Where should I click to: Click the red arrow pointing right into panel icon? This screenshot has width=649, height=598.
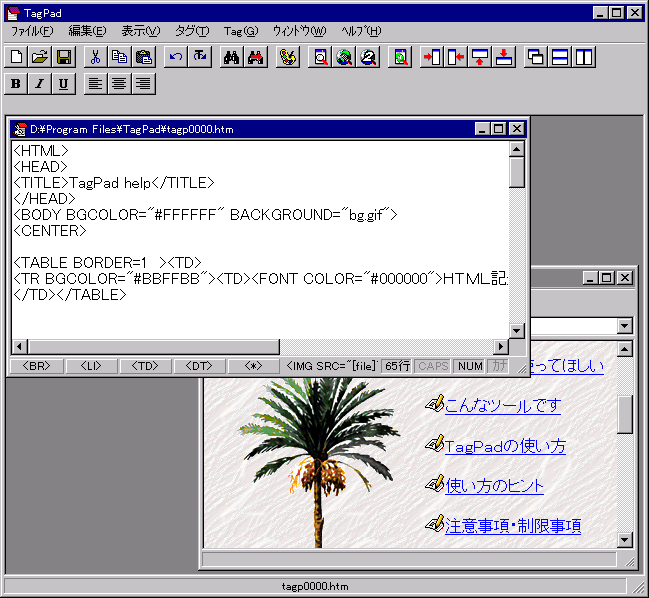click(432, 57)
